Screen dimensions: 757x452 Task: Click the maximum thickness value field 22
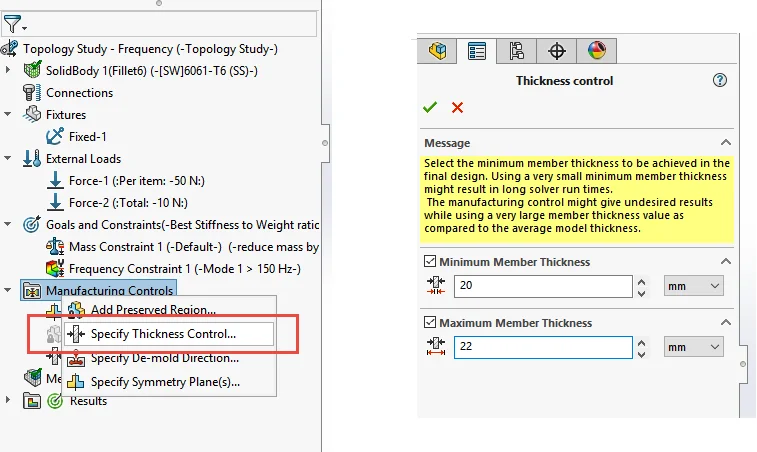543,347
